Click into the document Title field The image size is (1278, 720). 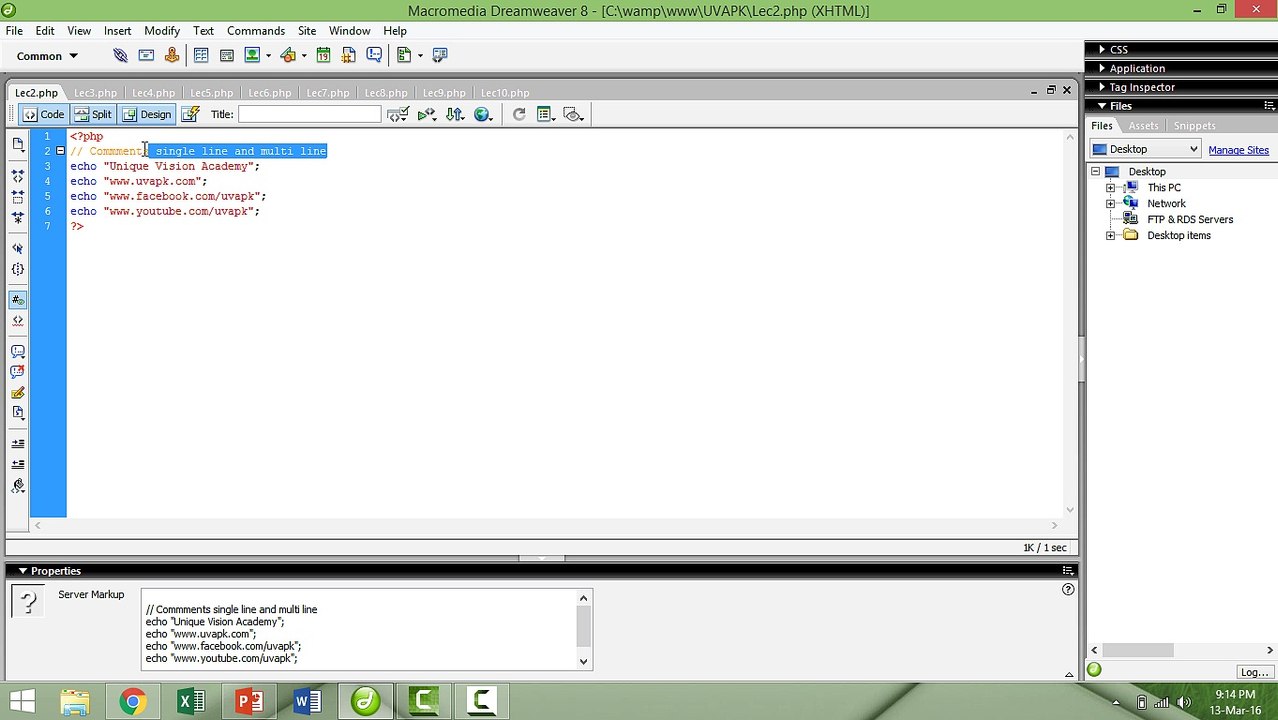coord(309,114)
